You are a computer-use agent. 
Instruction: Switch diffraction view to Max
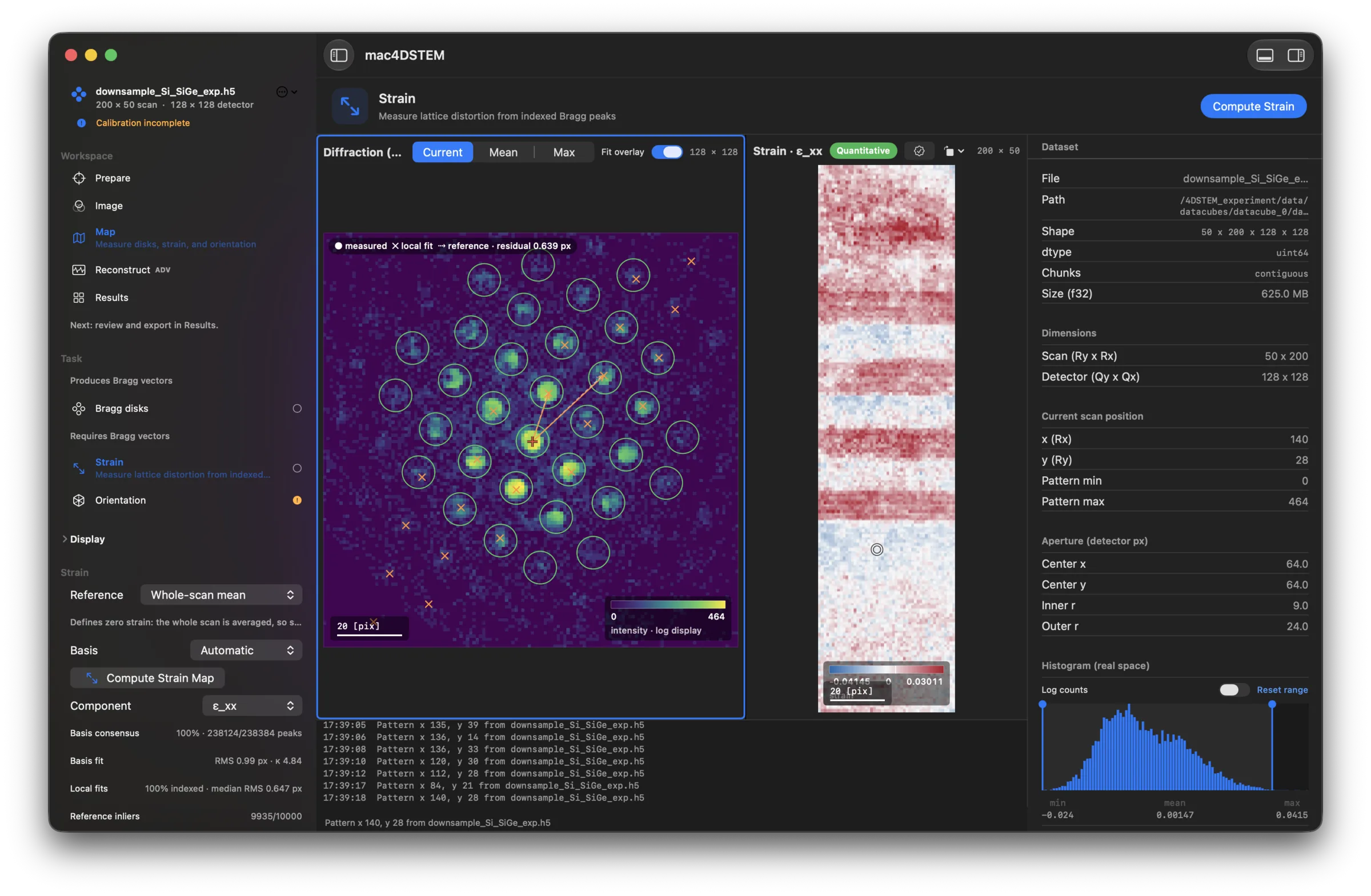(x=564, y=152)
